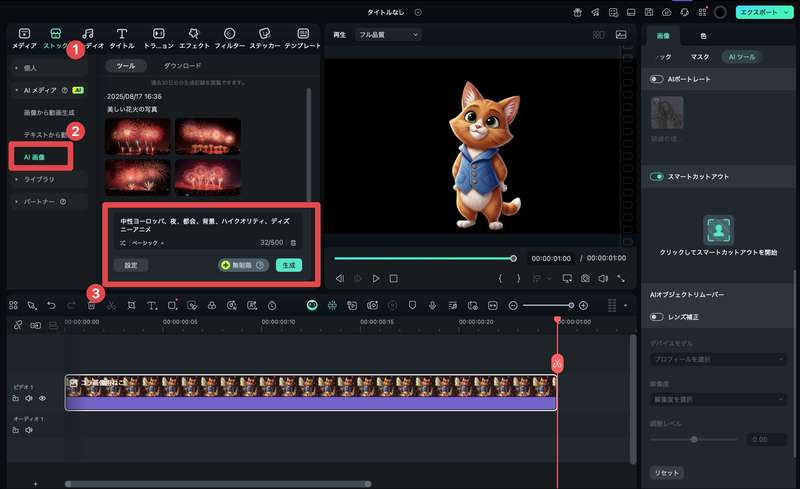Click the 生成 generate button
The width and height of the screenshot is (800, 489).
pyautogui.click(x=289, y=265)
